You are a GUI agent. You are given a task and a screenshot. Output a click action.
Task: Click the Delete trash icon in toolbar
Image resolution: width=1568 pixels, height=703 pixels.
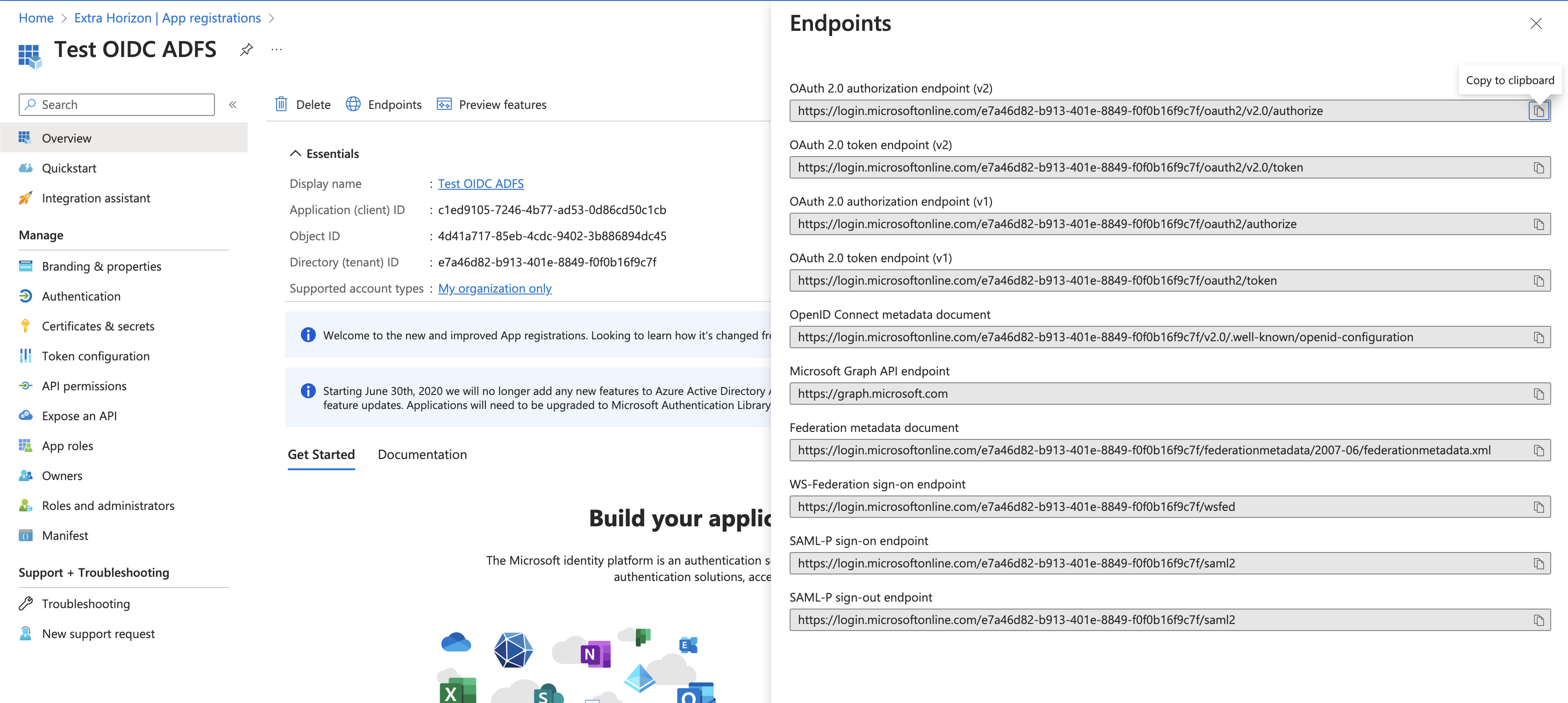pyautogui.click(x=281, y=104)
